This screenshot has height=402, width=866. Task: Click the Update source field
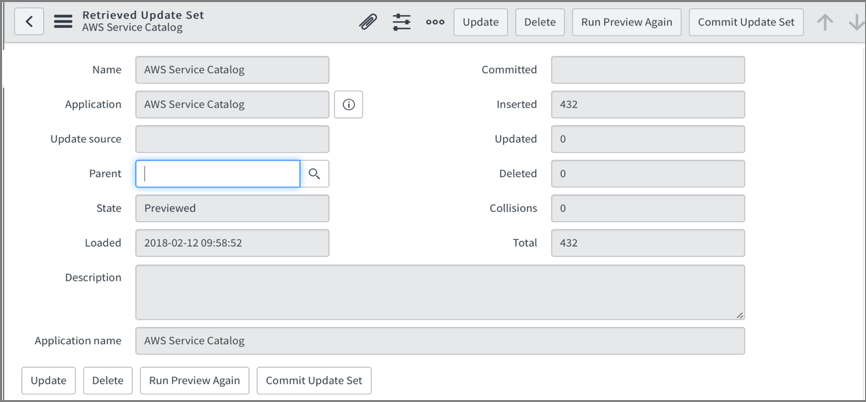pos(232,139)
